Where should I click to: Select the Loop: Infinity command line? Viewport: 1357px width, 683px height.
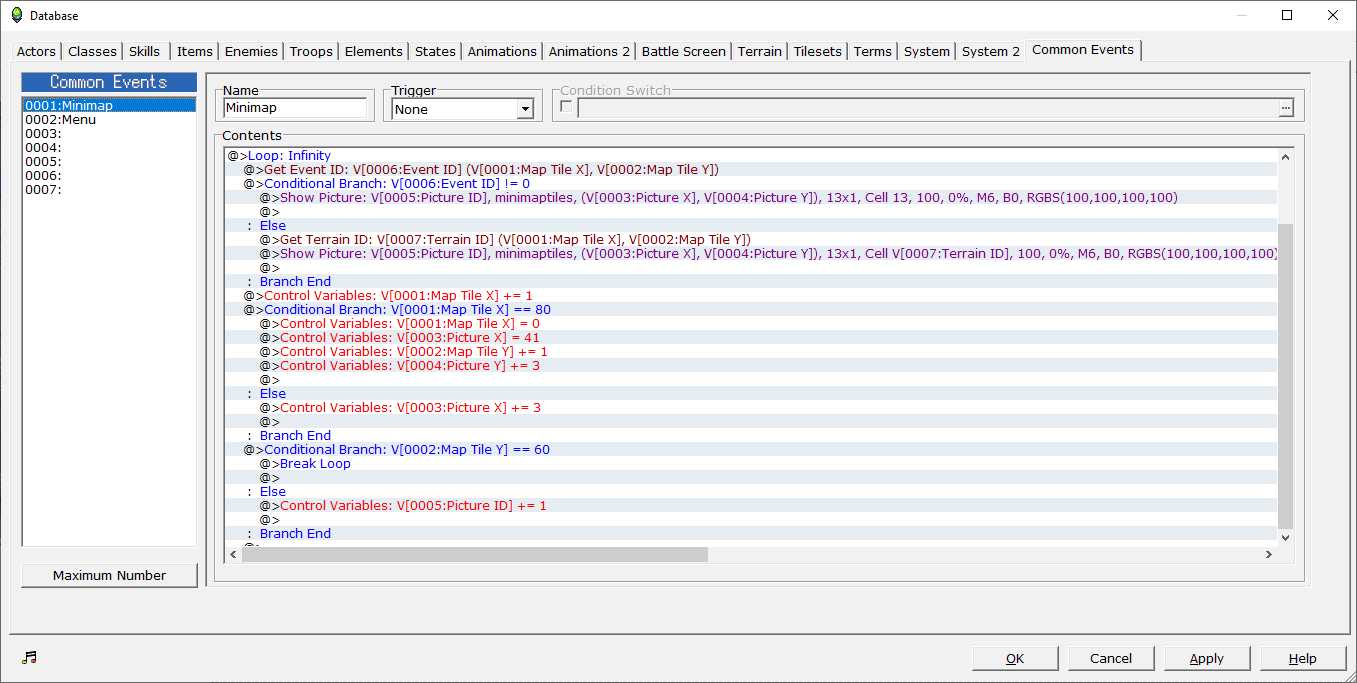click(751, 155)
